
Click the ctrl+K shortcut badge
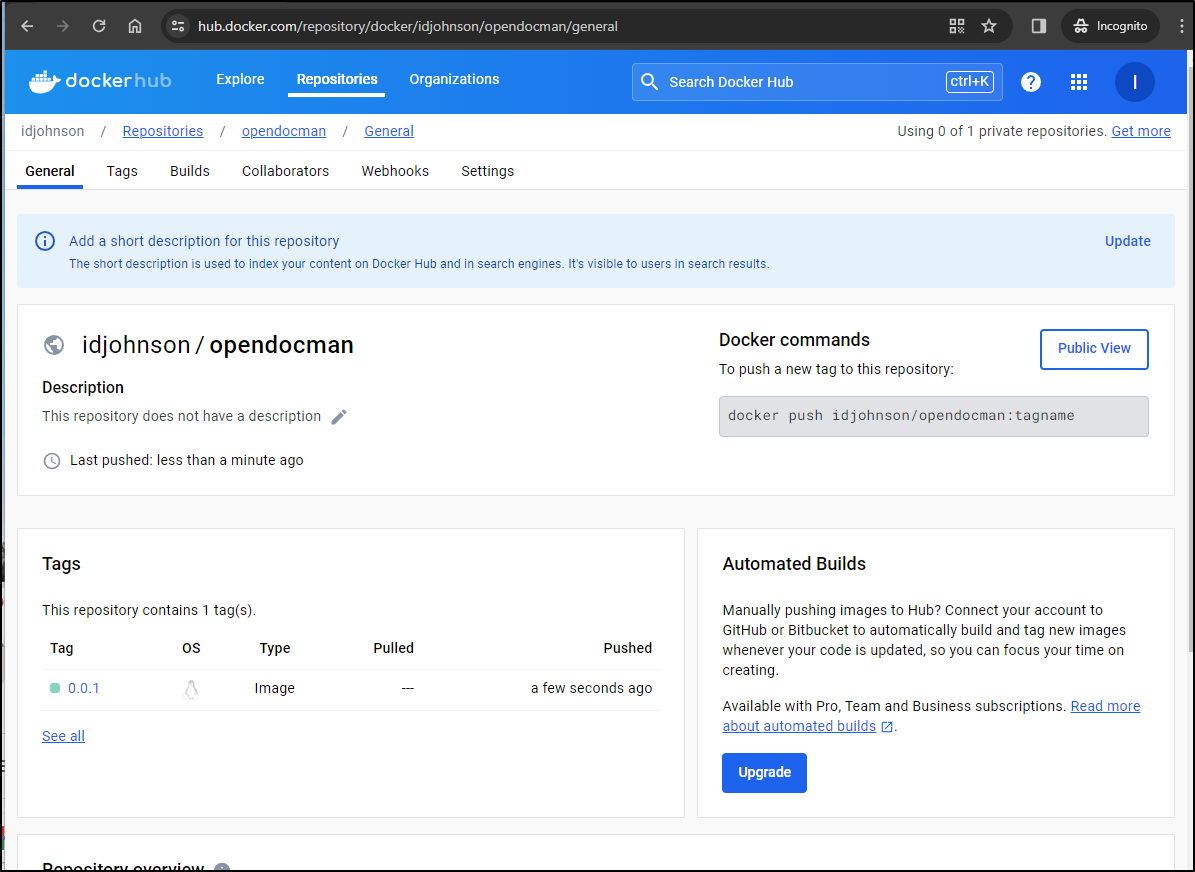(x=970, y=82)
